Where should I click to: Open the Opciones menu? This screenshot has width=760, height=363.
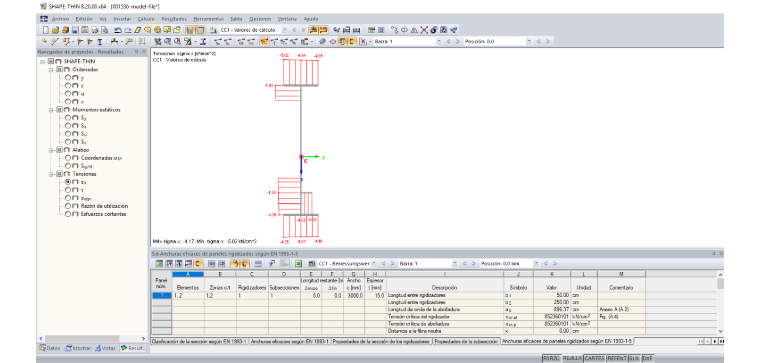pos(260,19)
